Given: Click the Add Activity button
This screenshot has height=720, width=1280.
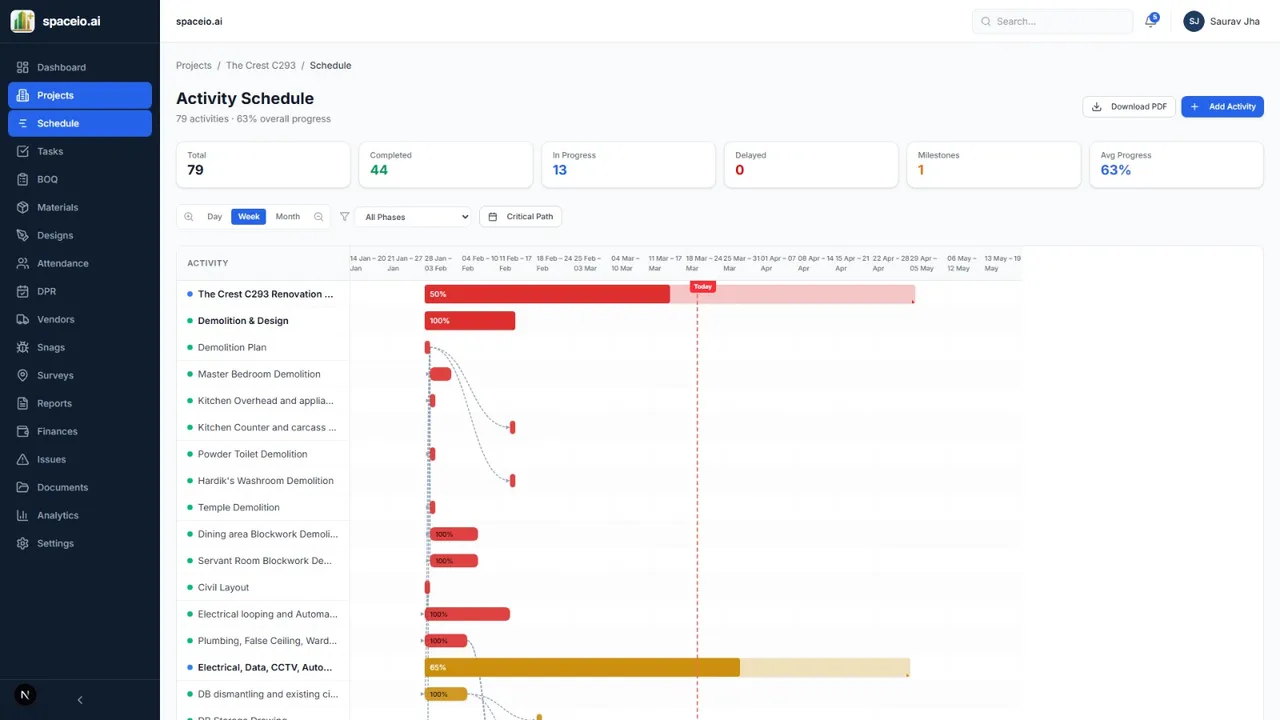Looking at the screenshot, I should (x=1222, y=106).
